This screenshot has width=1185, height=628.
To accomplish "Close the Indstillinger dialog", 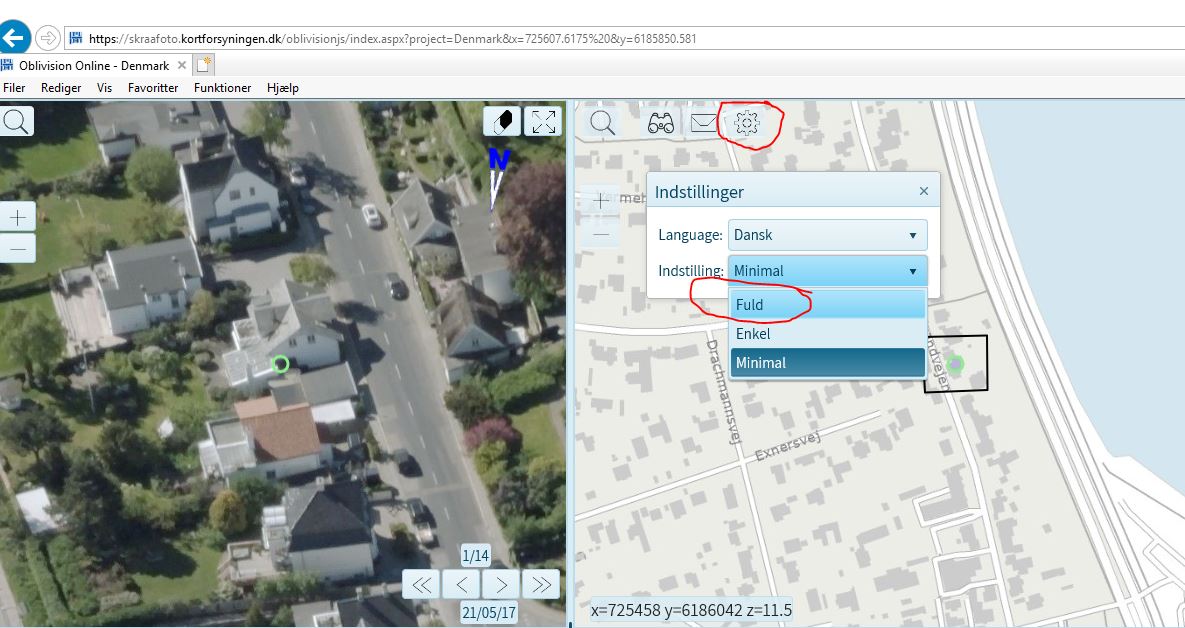I will (924, 191).
